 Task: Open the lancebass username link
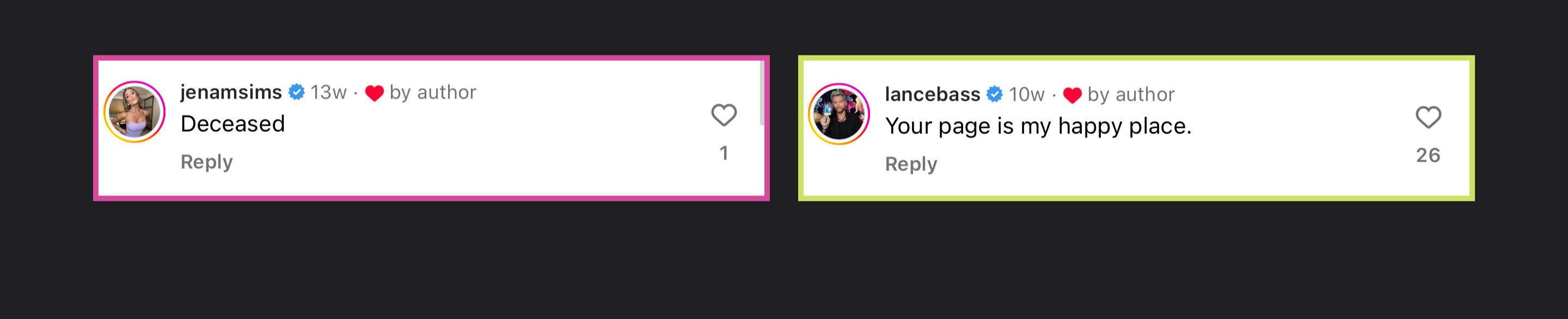pos(932,94)
